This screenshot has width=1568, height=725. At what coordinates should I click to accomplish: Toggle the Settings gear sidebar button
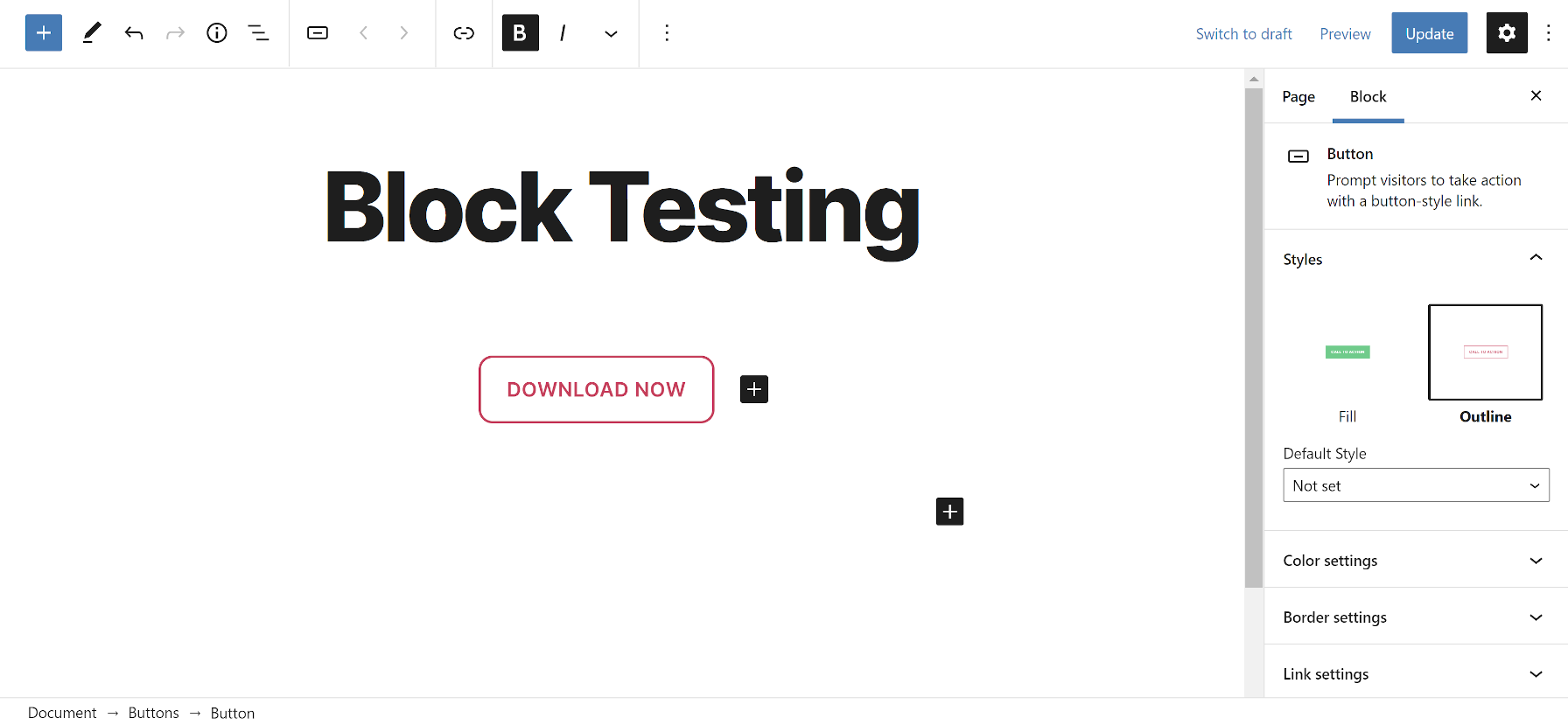point(1506,33)
